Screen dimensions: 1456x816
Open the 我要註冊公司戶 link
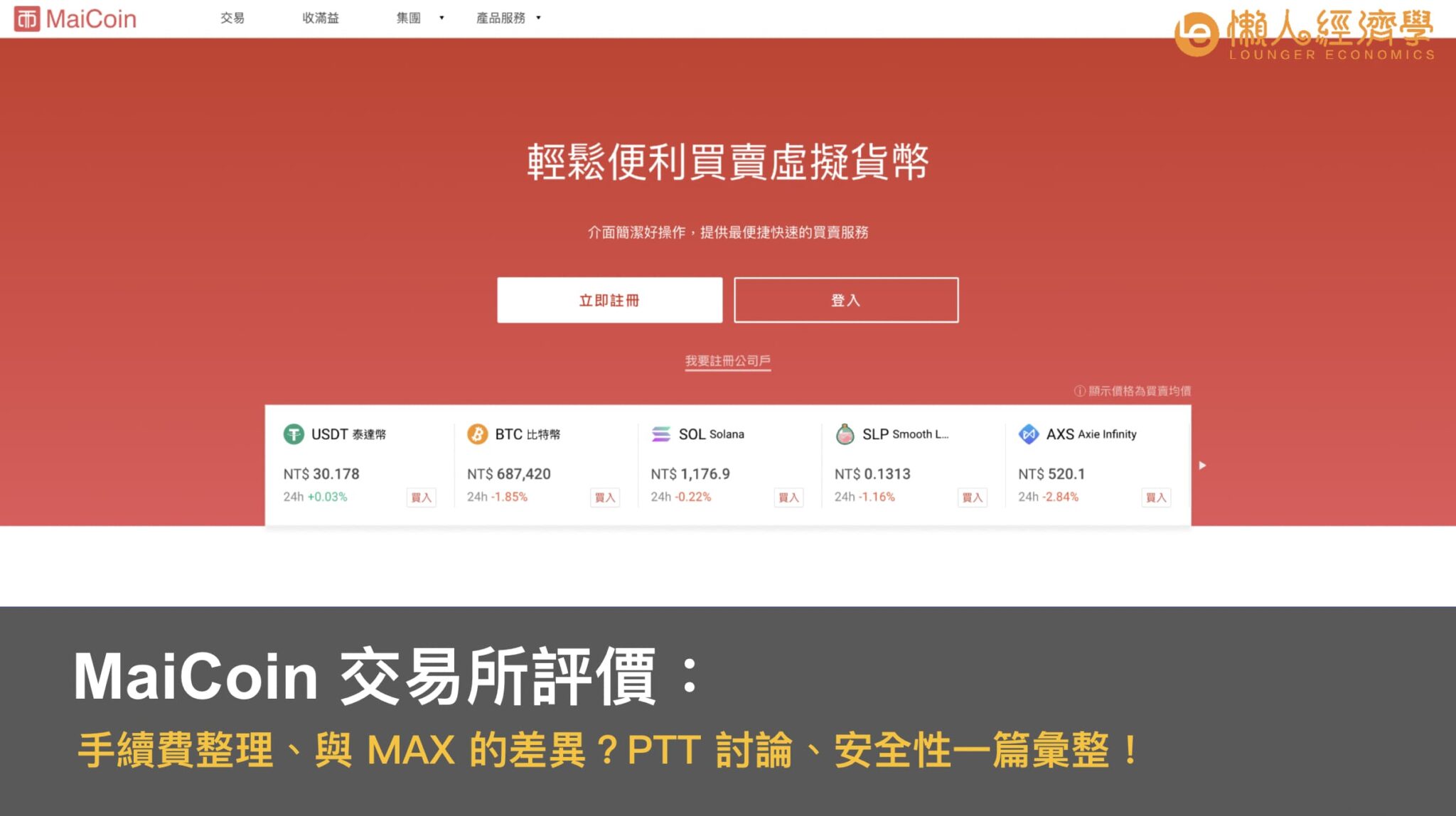click(727, 361)
